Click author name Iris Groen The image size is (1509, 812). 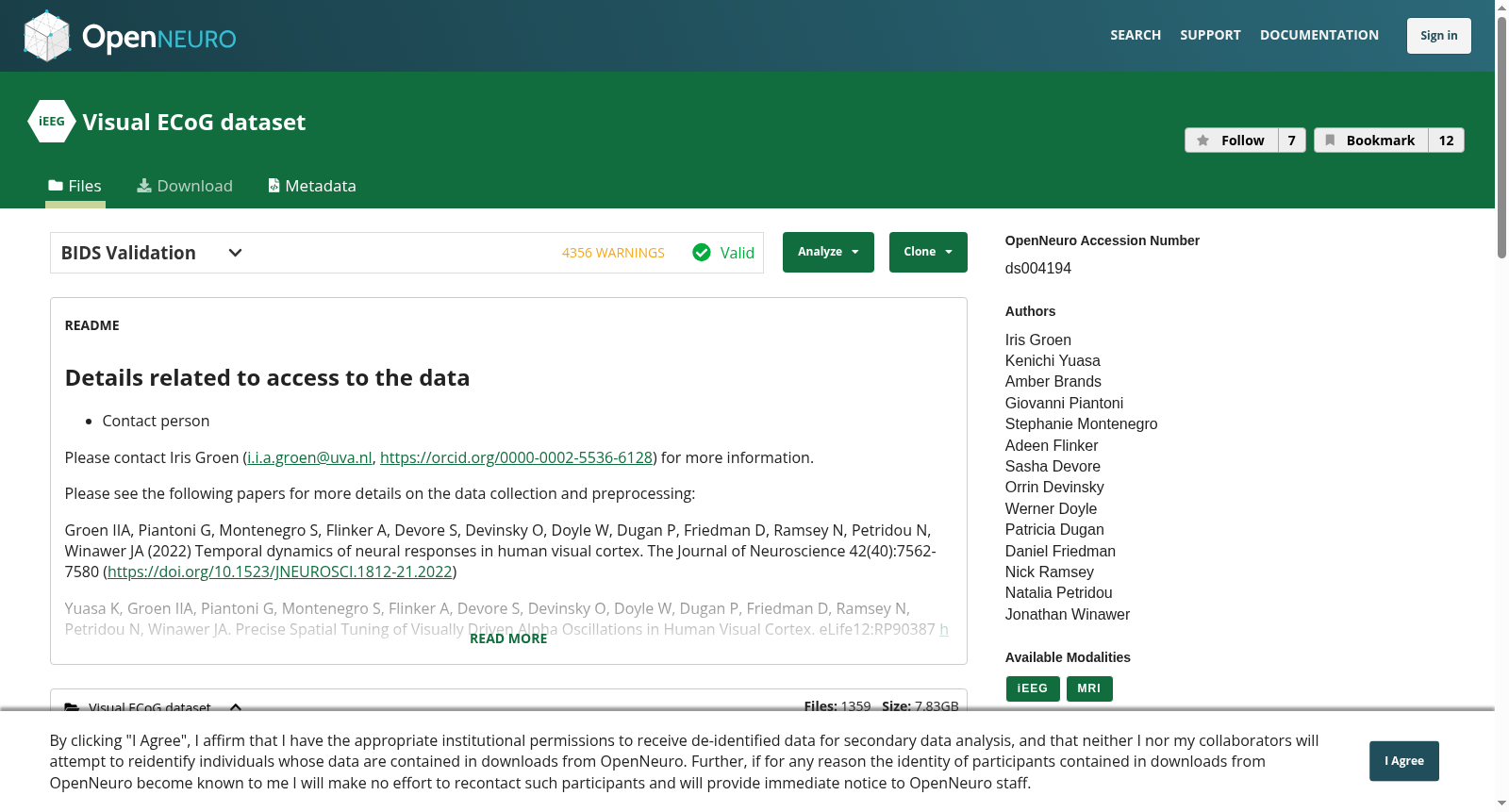1038,340
